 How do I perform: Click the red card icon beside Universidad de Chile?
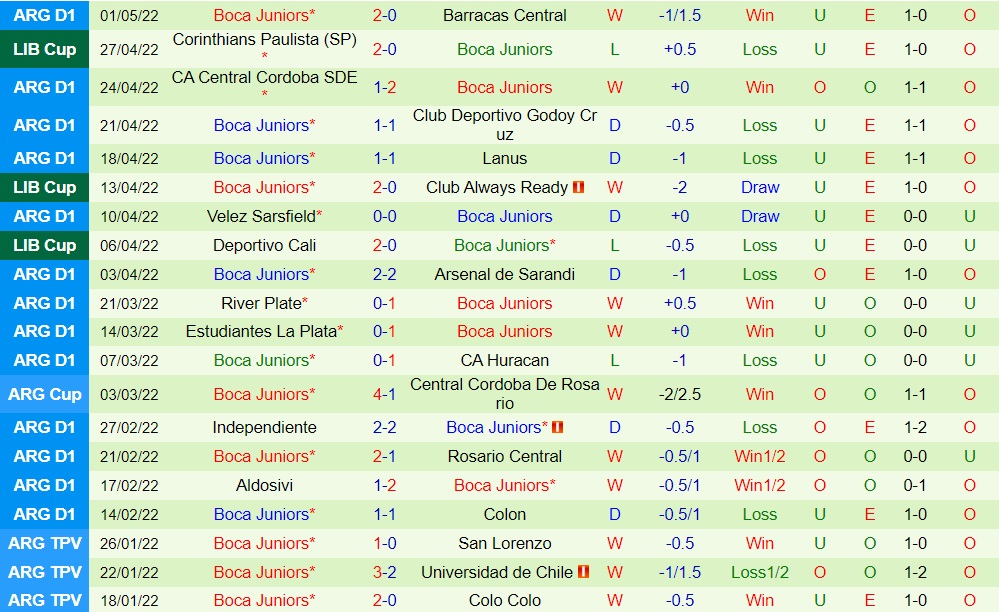tap(583, 572)
